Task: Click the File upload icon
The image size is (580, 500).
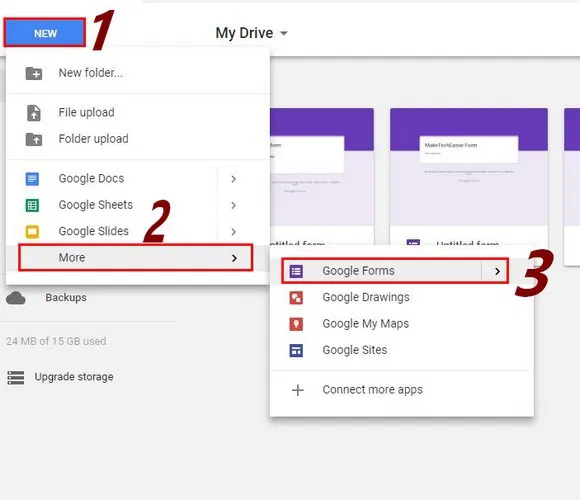Action: point(34,113)
